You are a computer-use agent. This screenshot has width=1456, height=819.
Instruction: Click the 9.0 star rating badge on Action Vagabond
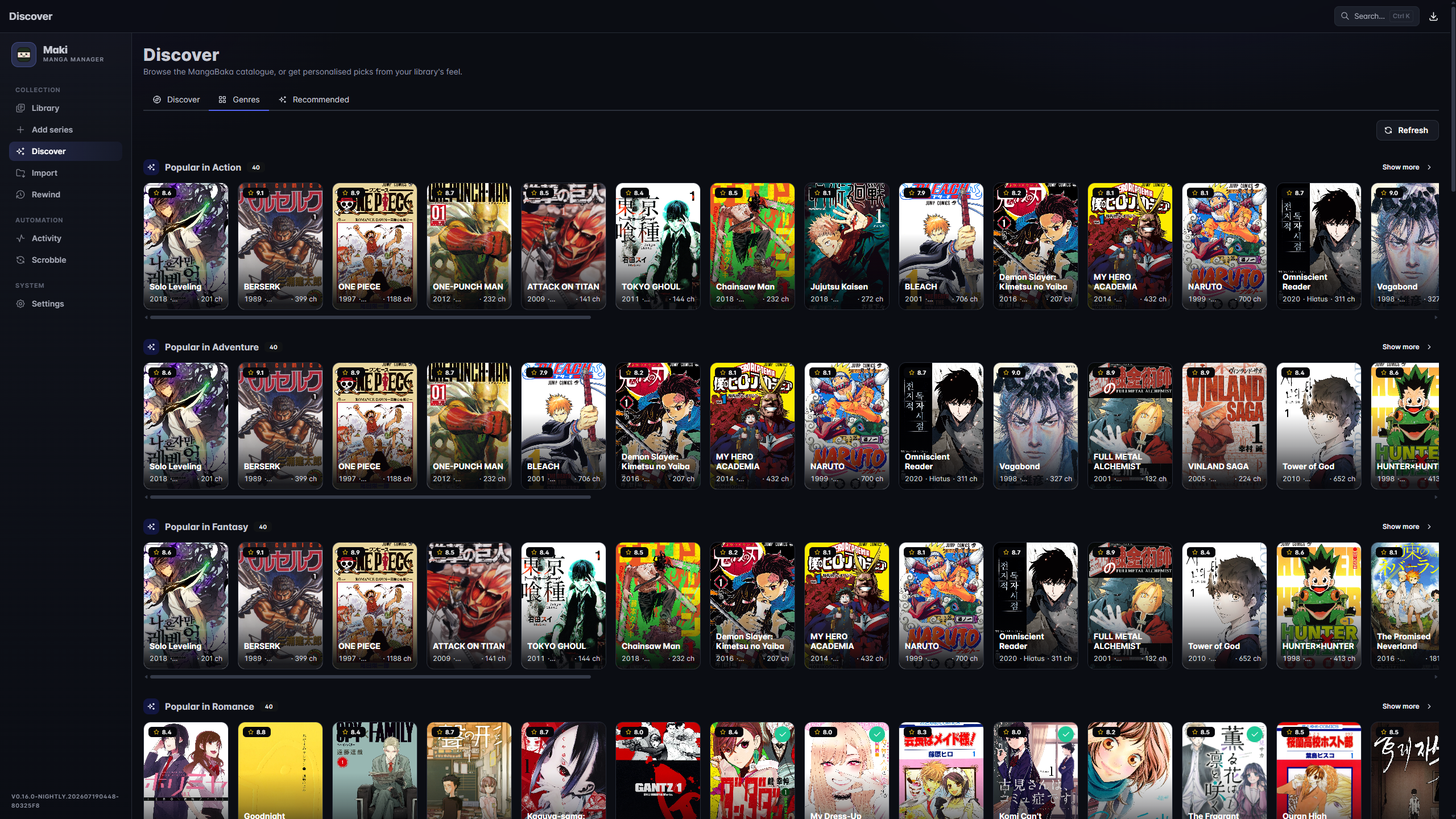(1389, 193)
